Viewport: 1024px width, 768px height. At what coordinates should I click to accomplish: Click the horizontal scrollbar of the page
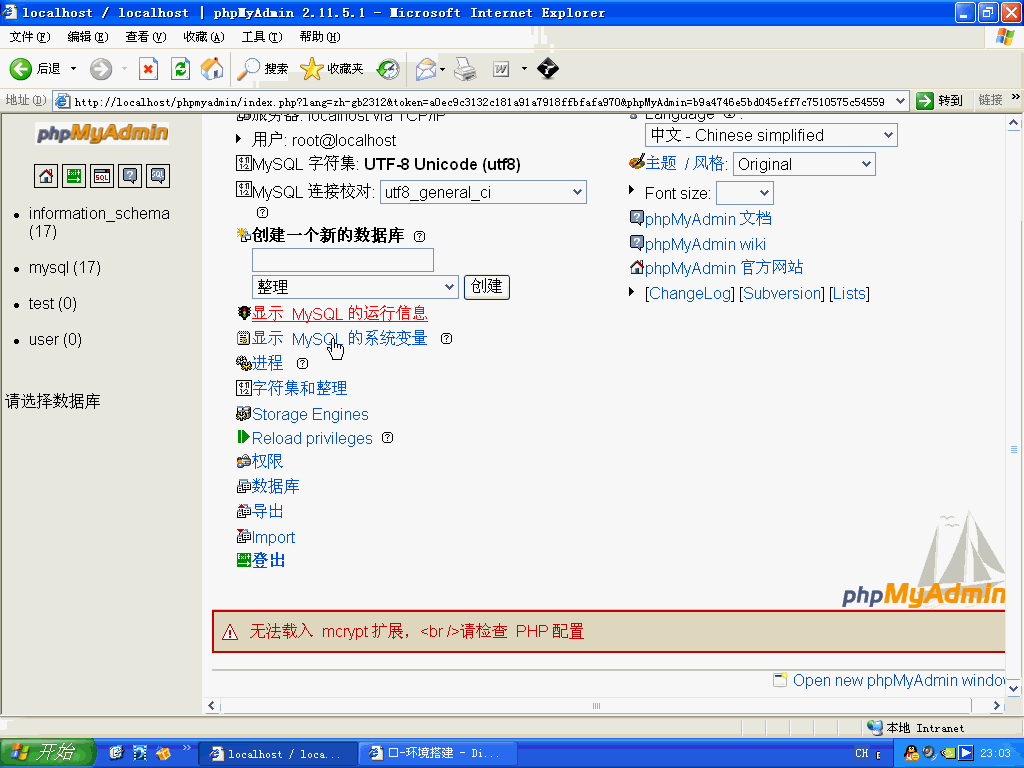coord(596,705)
